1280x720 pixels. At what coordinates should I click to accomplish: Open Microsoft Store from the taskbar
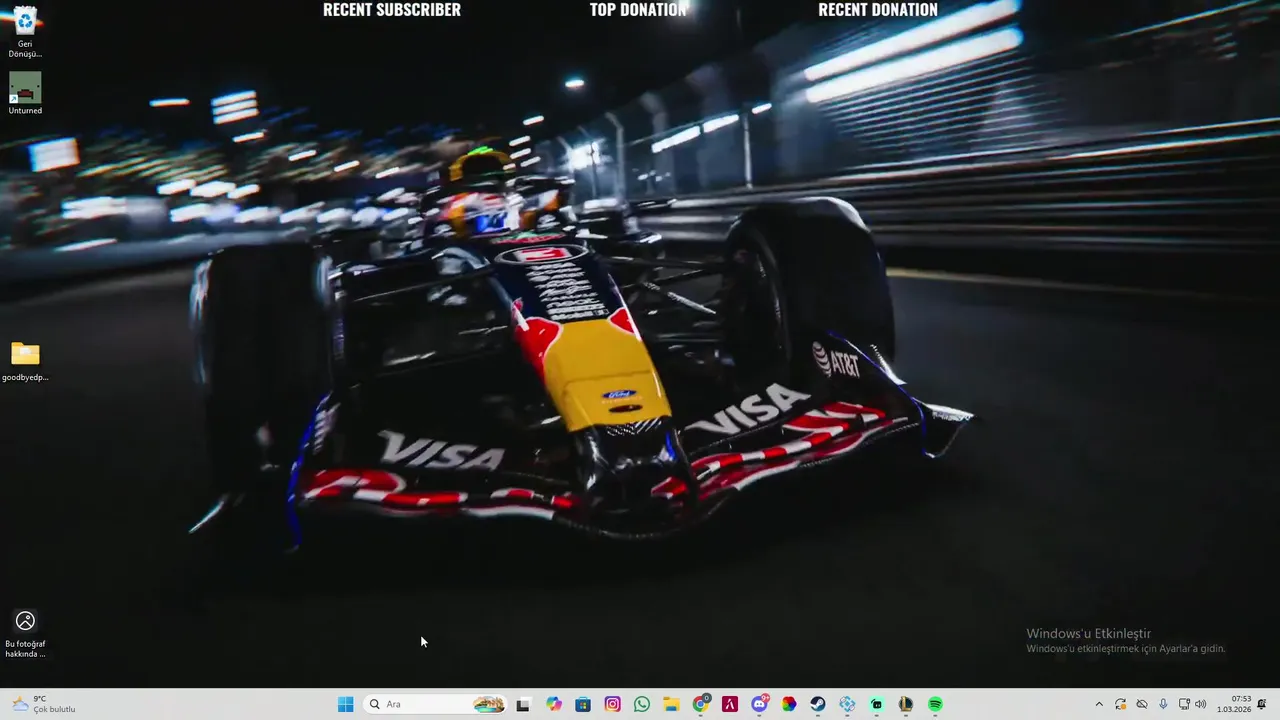pyautogui.click(x=583, y=704)
